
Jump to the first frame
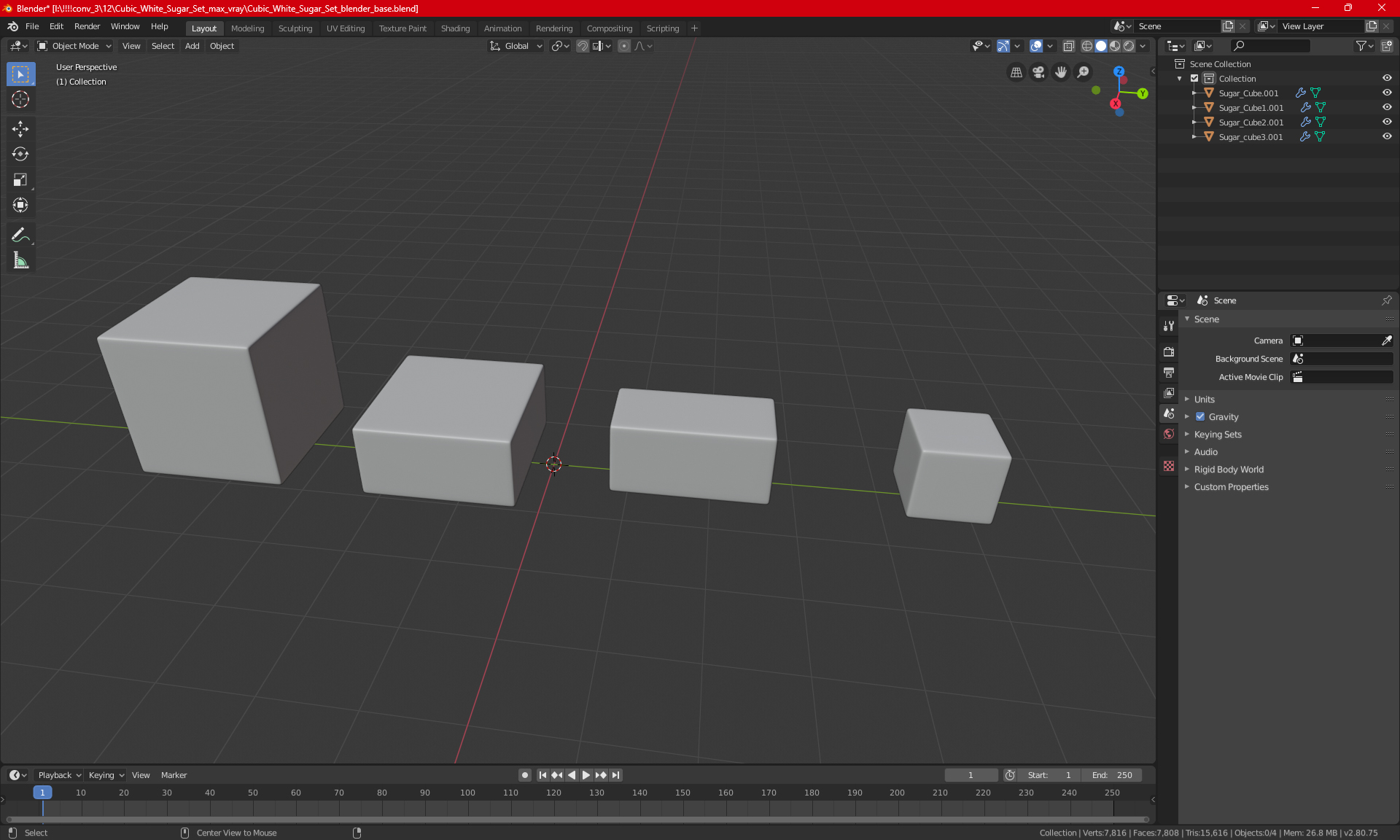point(542,775)
